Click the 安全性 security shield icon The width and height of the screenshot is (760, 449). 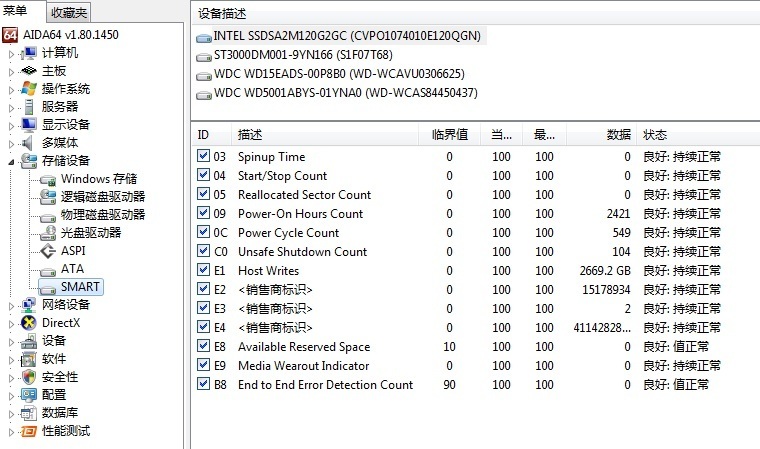pos(29,377)
